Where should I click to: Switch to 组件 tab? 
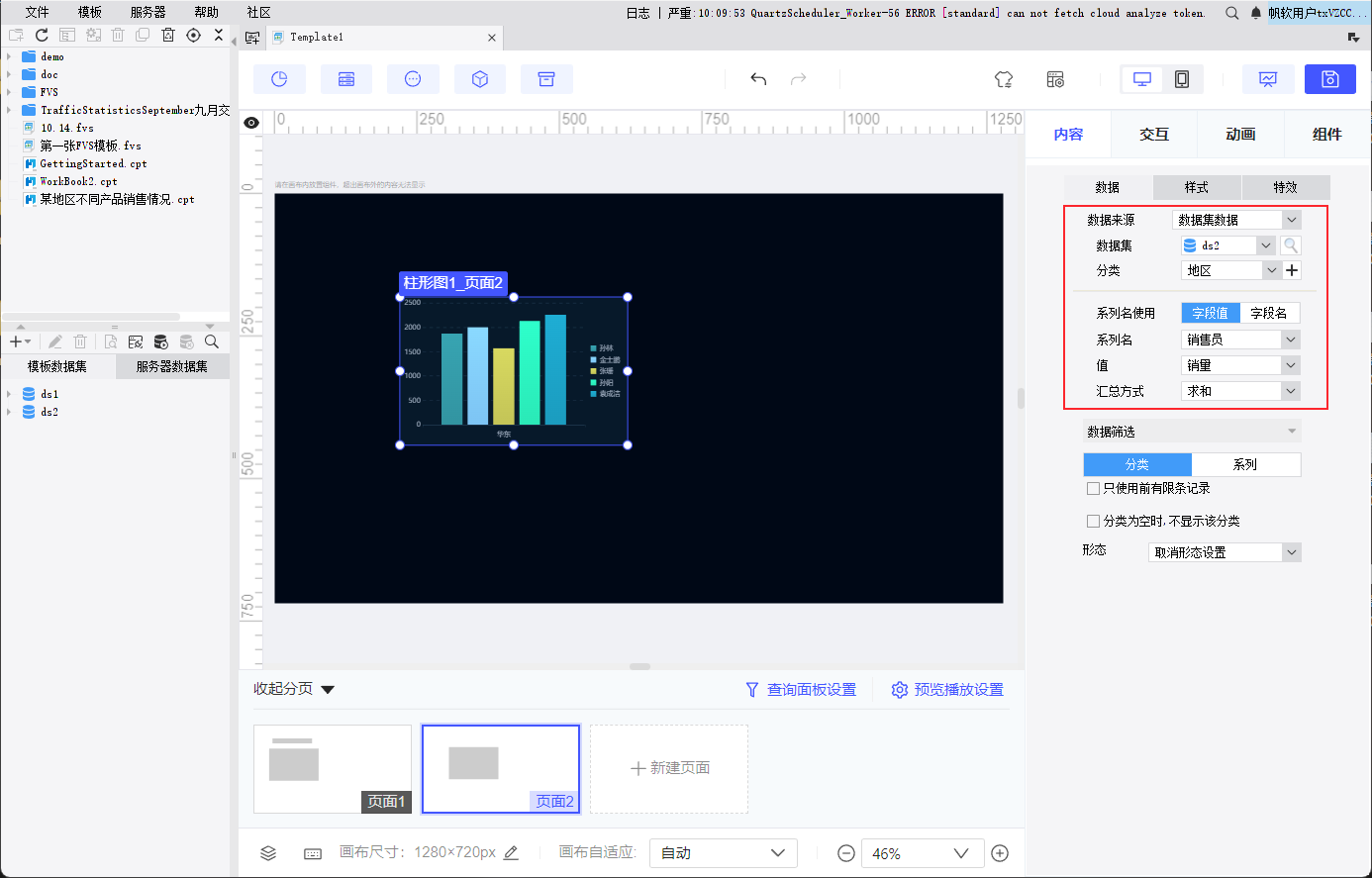(1327, 135)
